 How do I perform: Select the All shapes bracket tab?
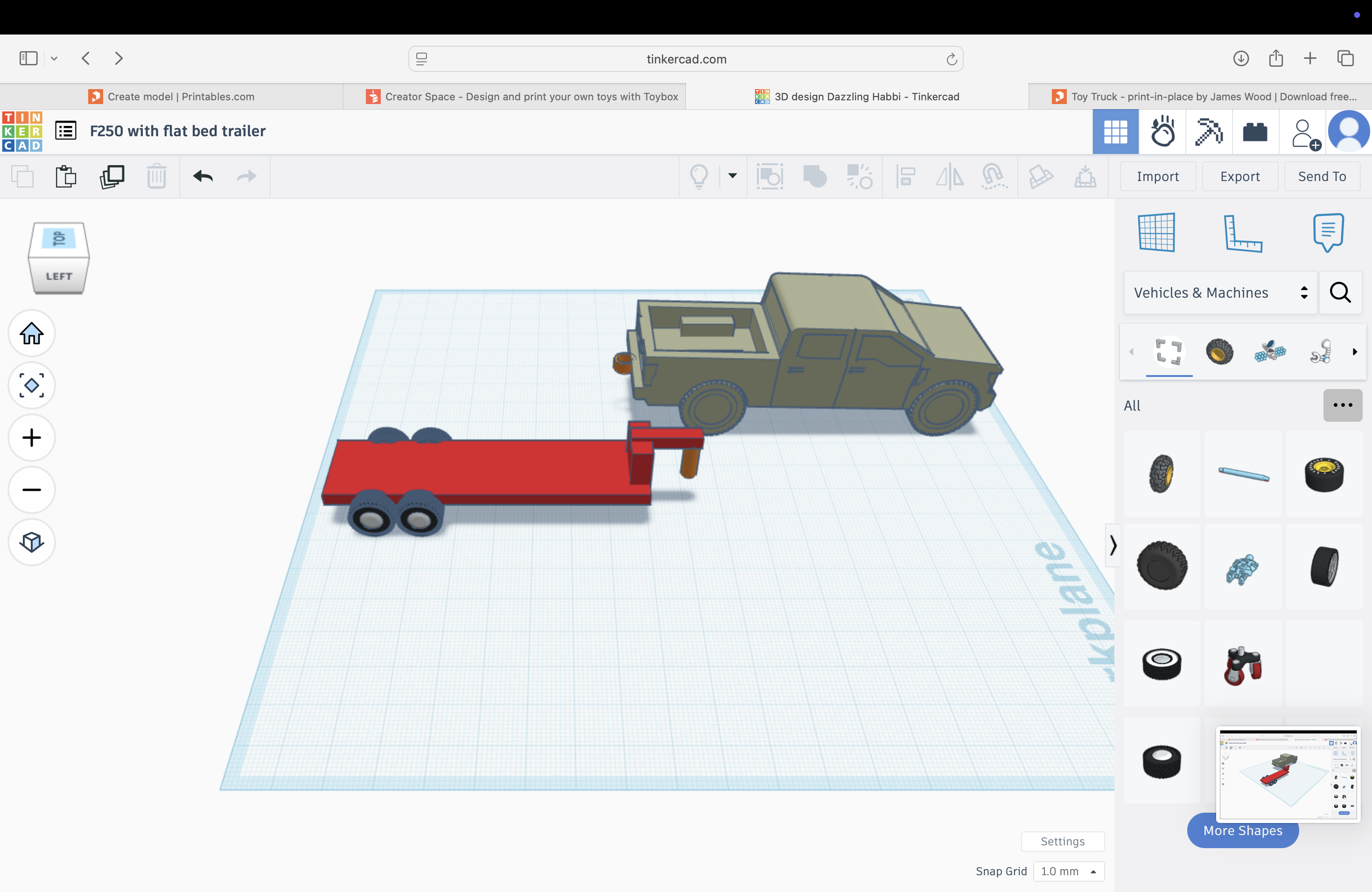pos(1169,351)
